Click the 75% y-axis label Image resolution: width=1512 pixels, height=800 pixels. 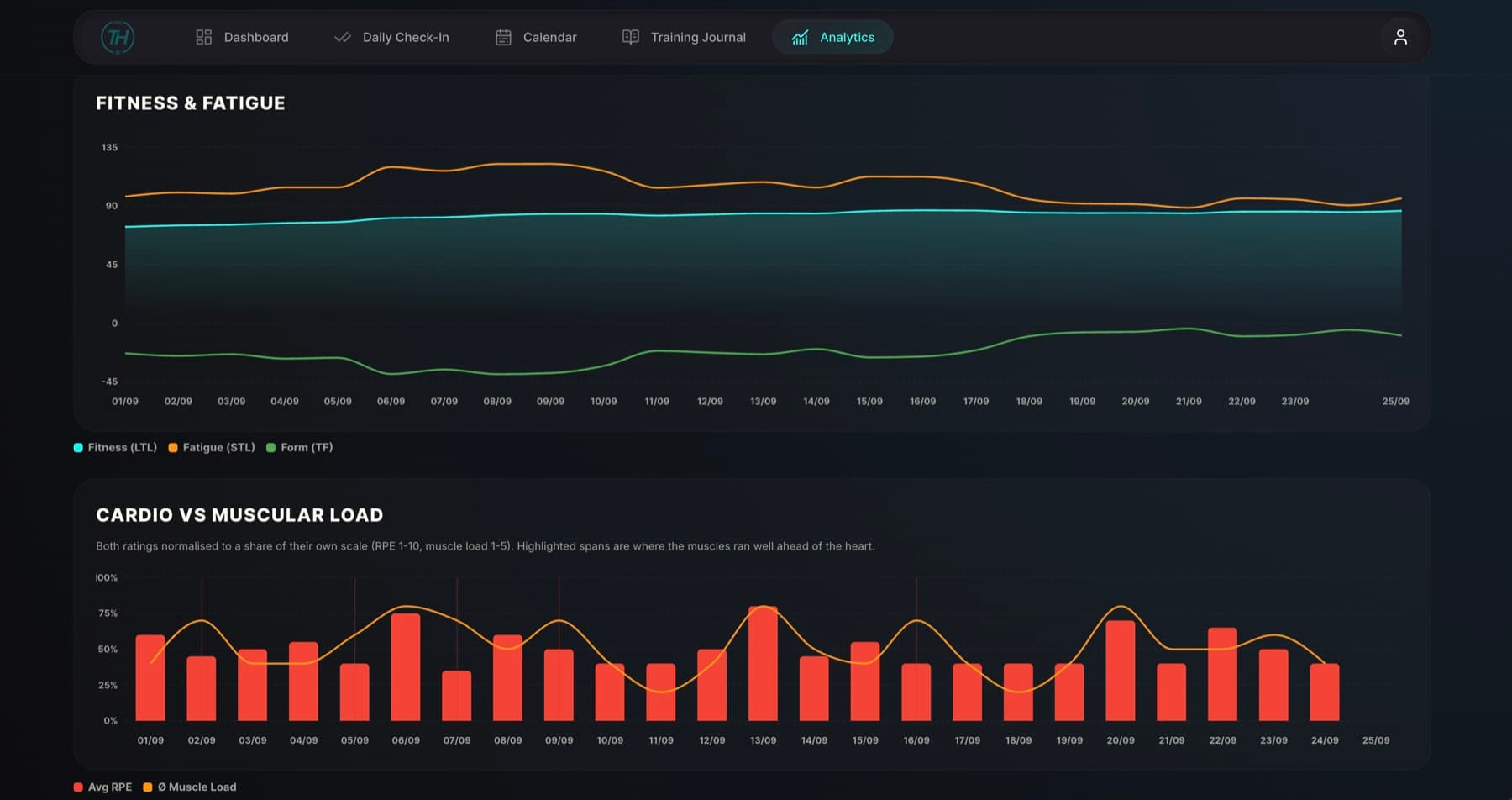point(108,613)
